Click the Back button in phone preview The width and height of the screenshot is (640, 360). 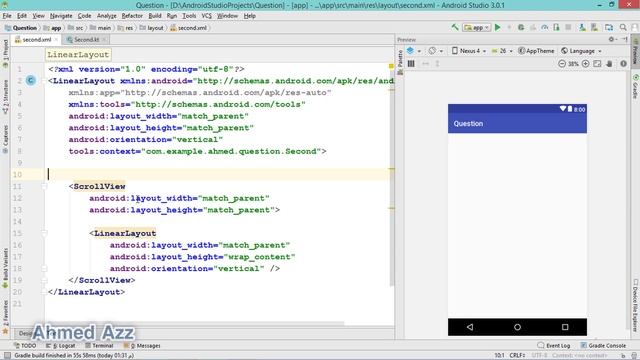point(470,327)
